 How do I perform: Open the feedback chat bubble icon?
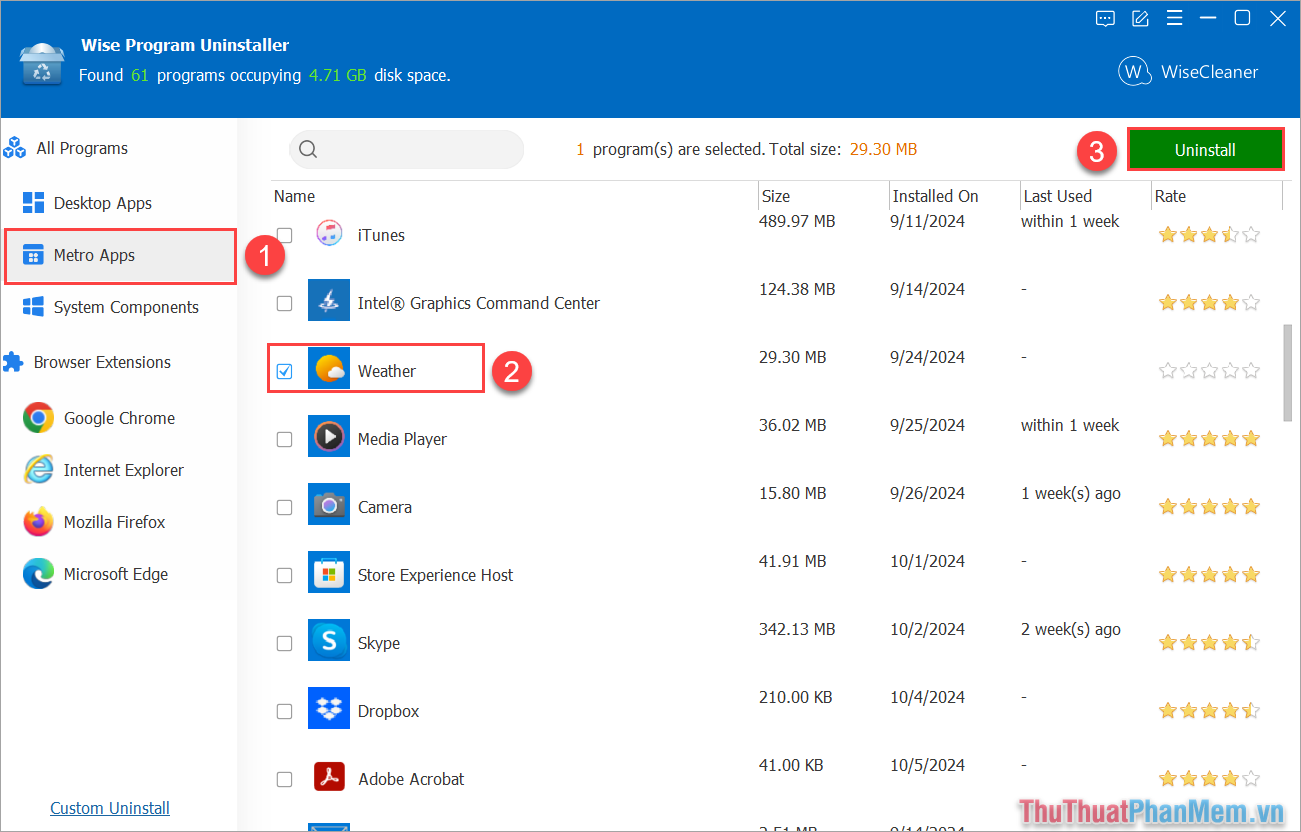[1105, 18]
